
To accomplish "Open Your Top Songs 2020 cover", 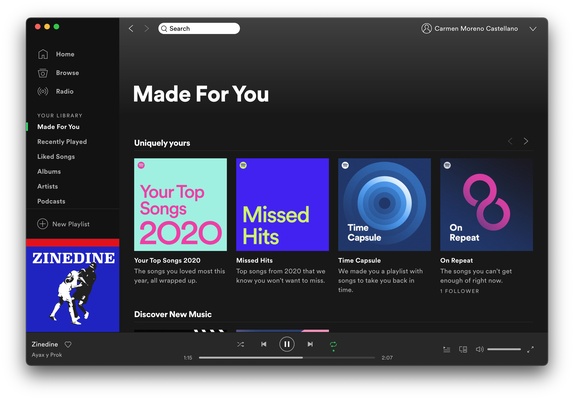I will point(180,205).
